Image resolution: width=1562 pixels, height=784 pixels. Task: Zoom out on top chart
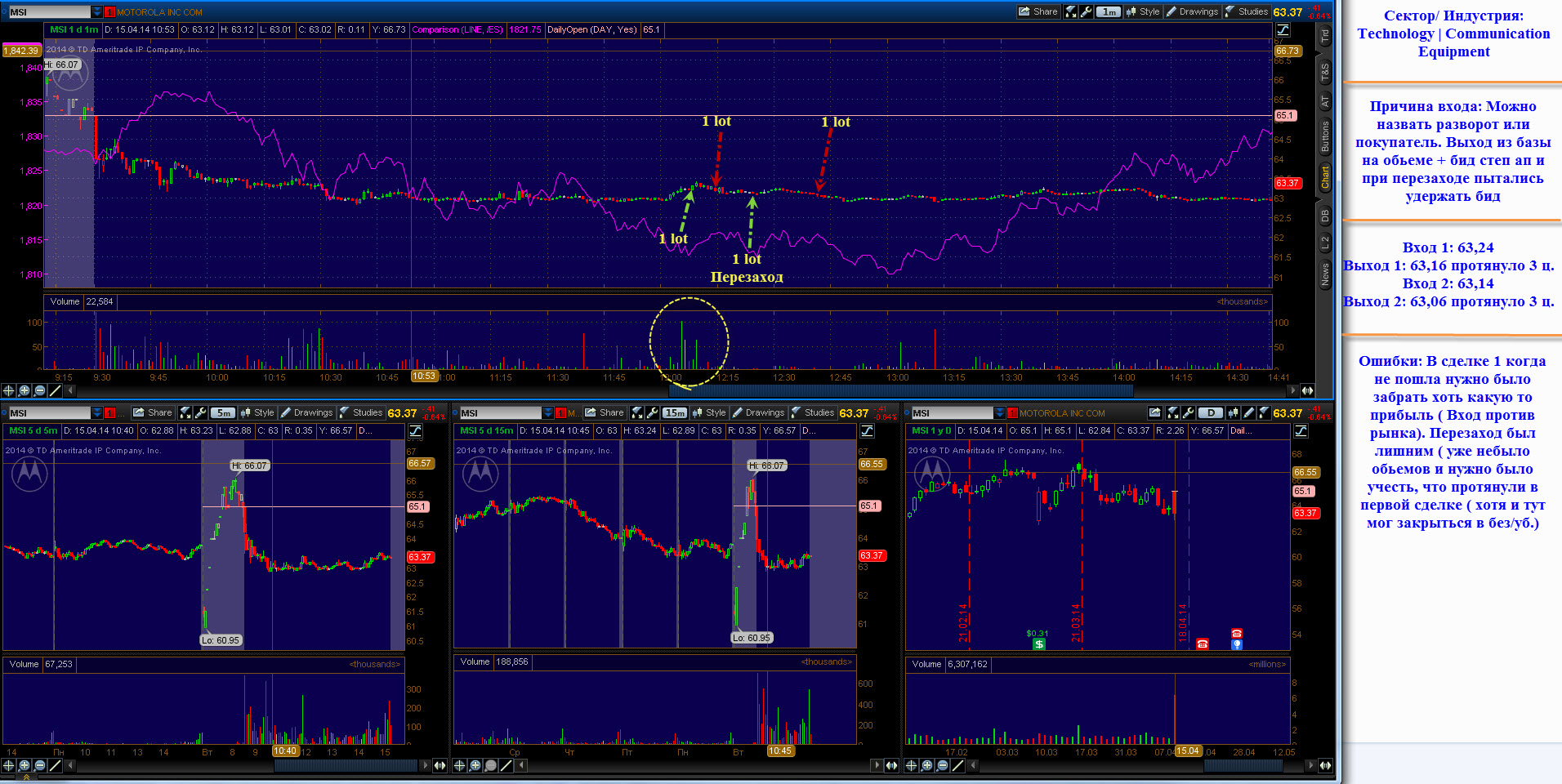40,390
